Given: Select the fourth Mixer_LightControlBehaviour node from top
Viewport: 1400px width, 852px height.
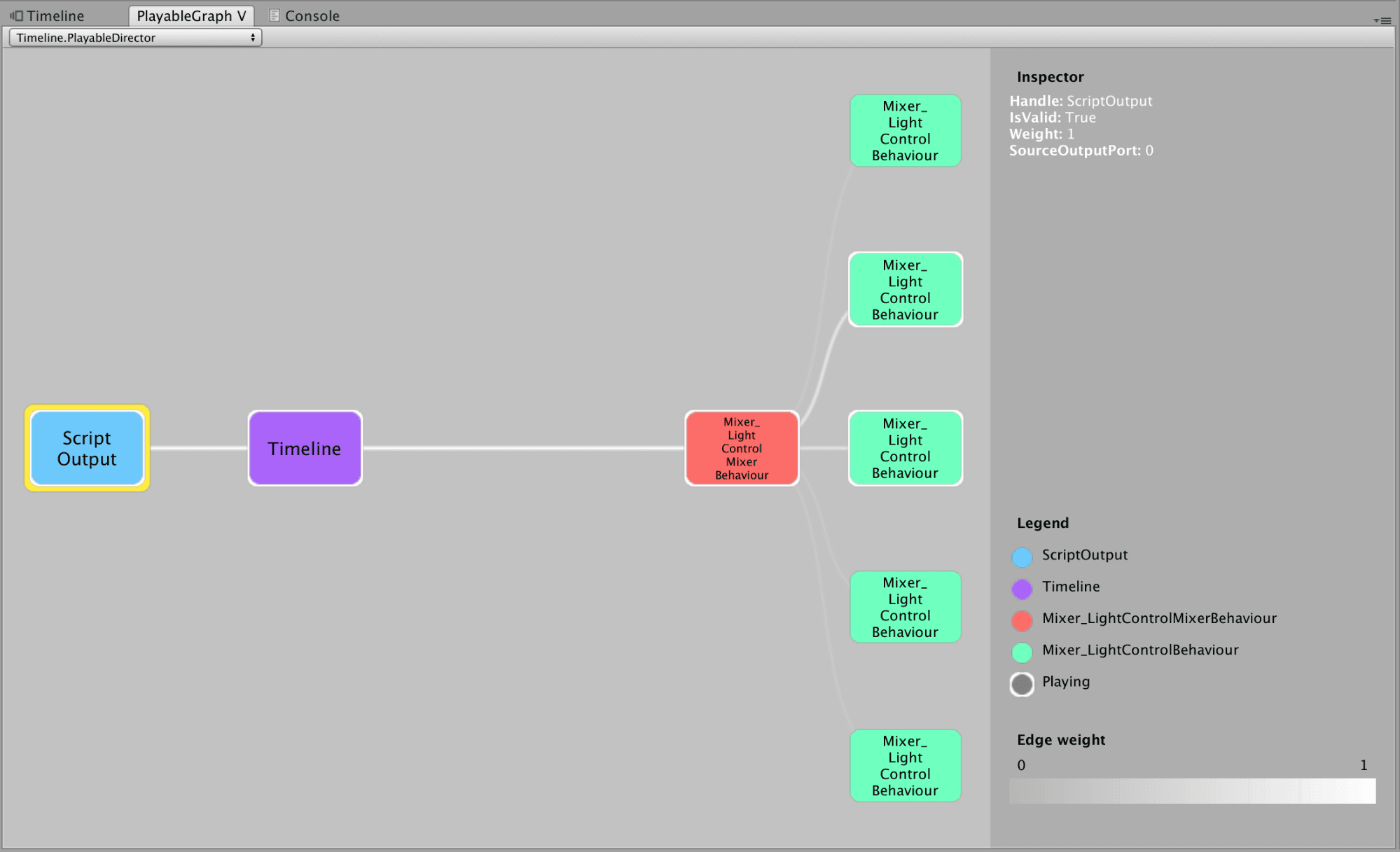Looking at the screenshot, I should coord(906,607).
